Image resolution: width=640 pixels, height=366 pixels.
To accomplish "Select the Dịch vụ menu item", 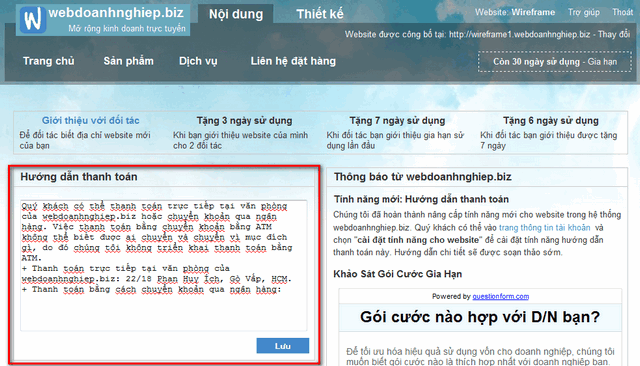I will tap(198, 61).
